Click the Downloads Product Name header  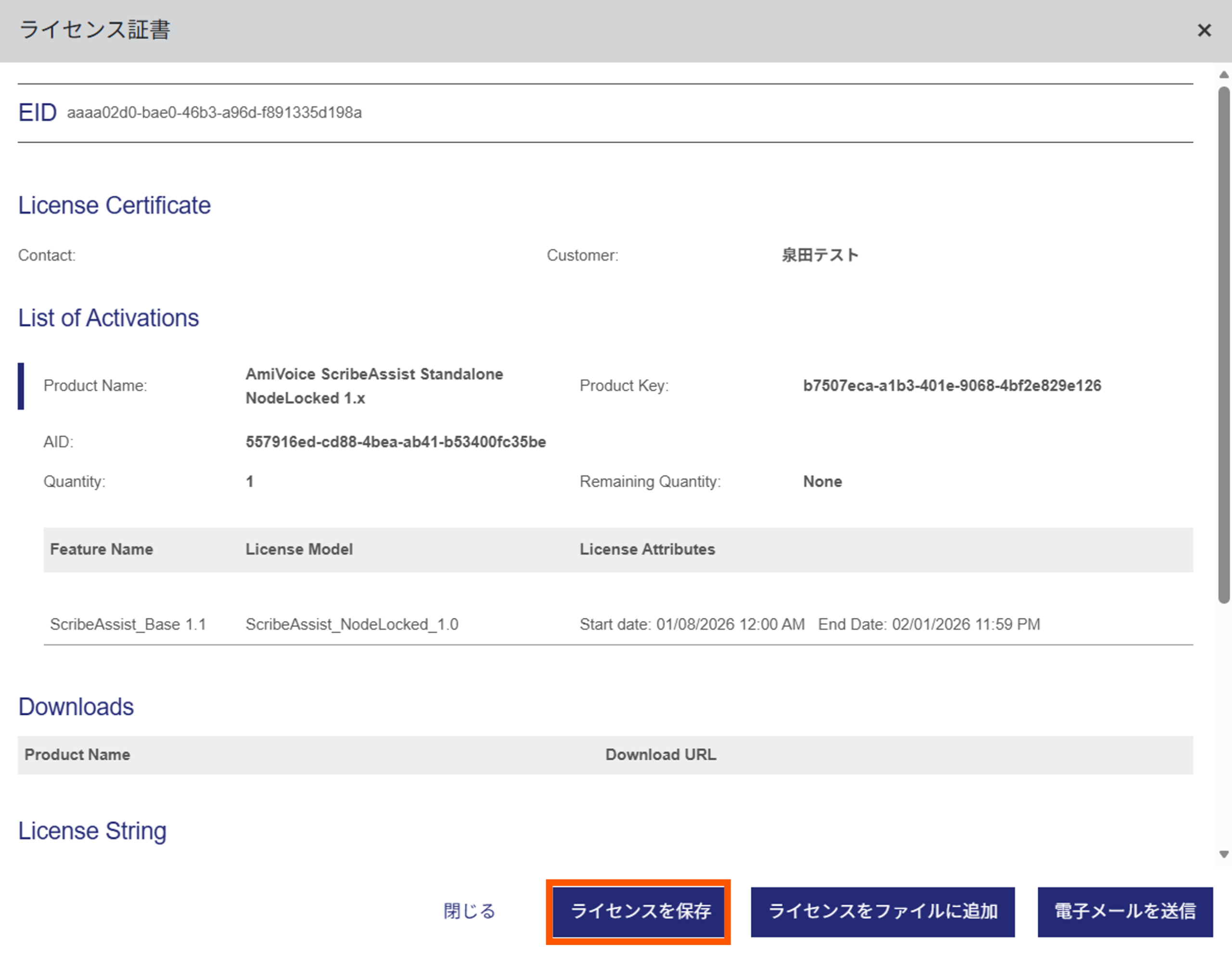(77, 755)
